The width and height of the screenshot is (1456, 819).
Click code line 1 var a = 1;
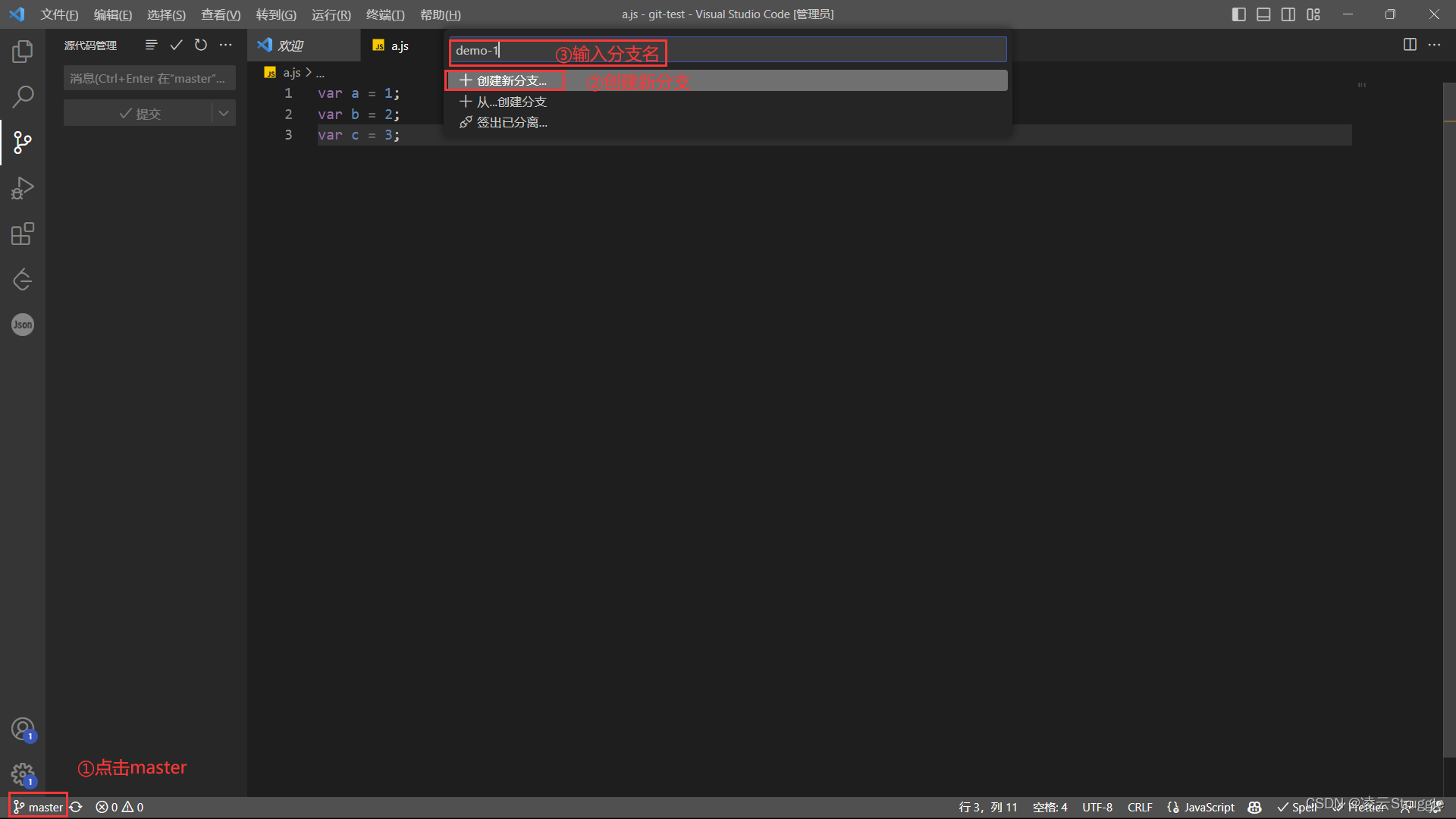(x=358, y=93)
